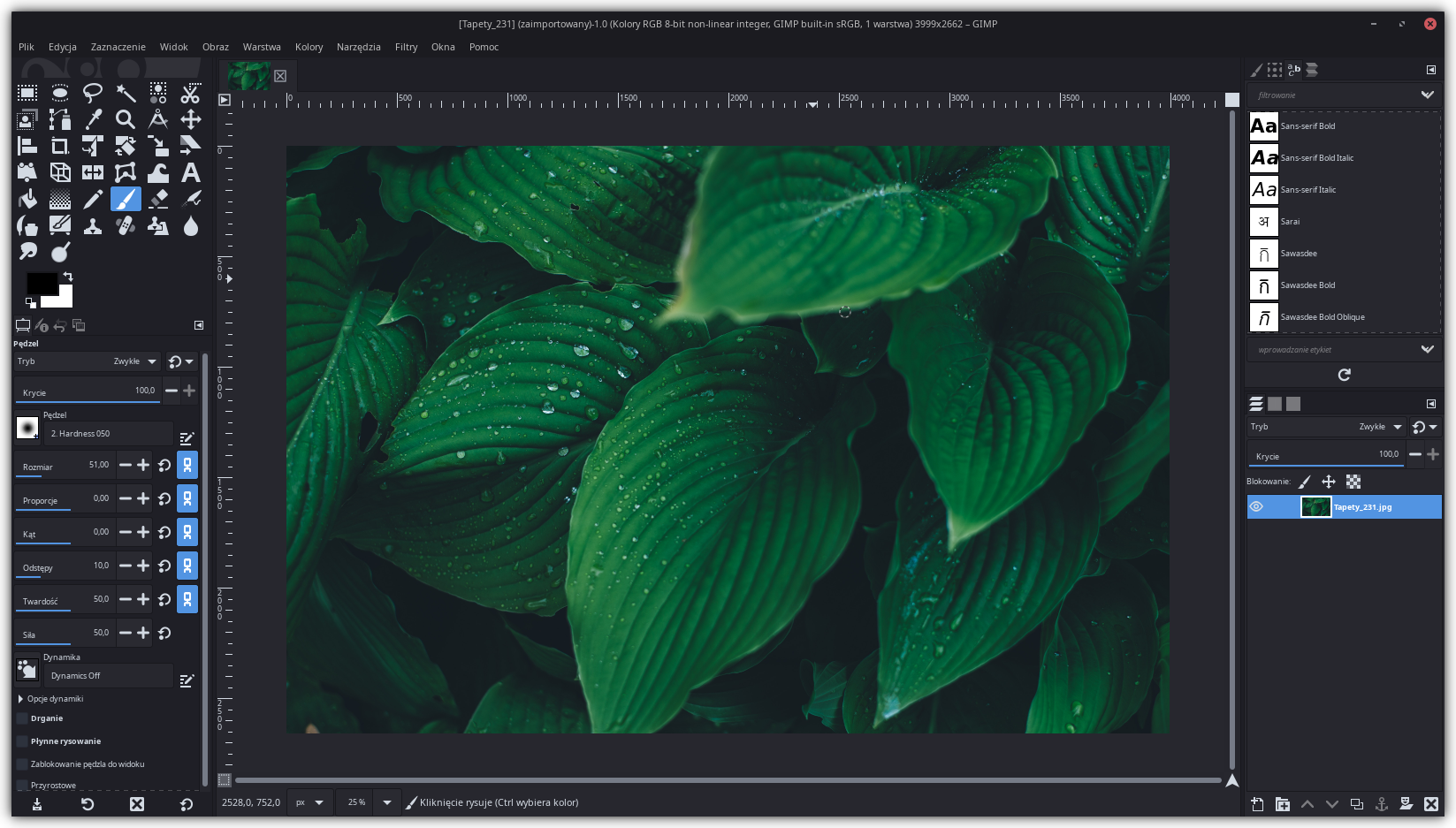The width and height of the screenshot is (1456, 828).
Task: Select the Eraser tool
Action: click(158, 199)
